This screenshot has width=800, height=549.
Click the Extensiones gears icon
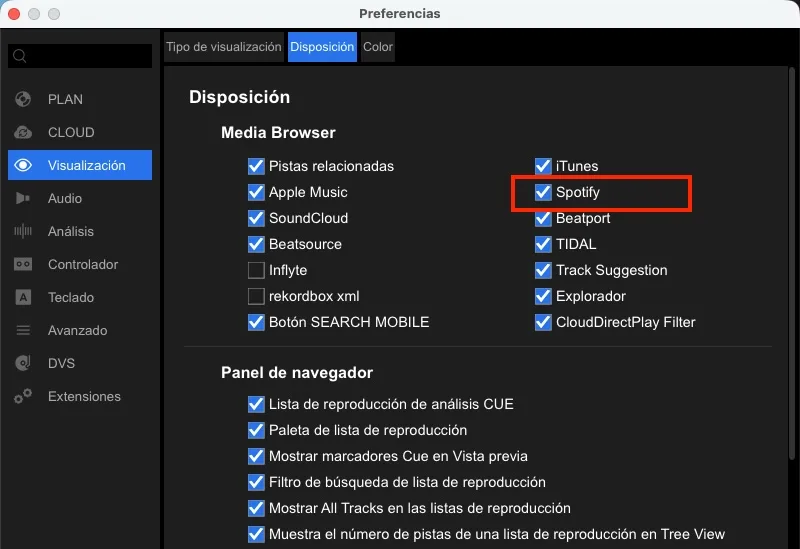pos(23,396)
